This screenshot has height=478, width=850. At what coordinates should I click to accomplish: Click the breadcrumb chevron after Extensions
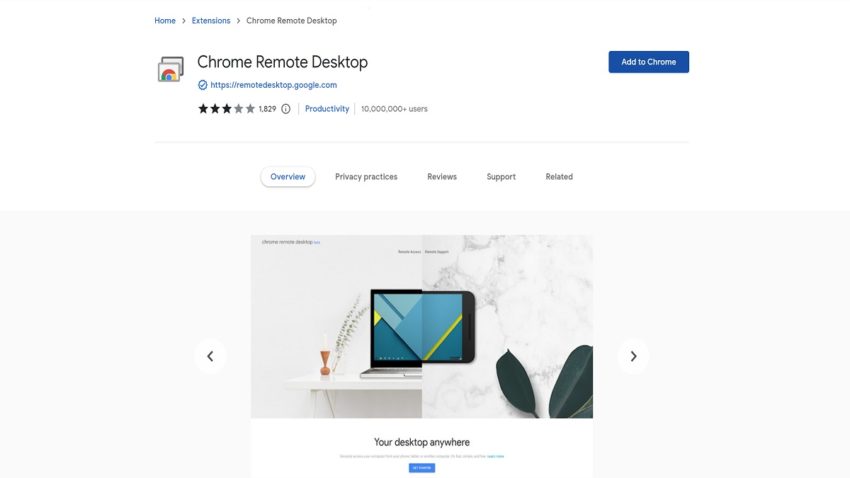click(238, 21)
